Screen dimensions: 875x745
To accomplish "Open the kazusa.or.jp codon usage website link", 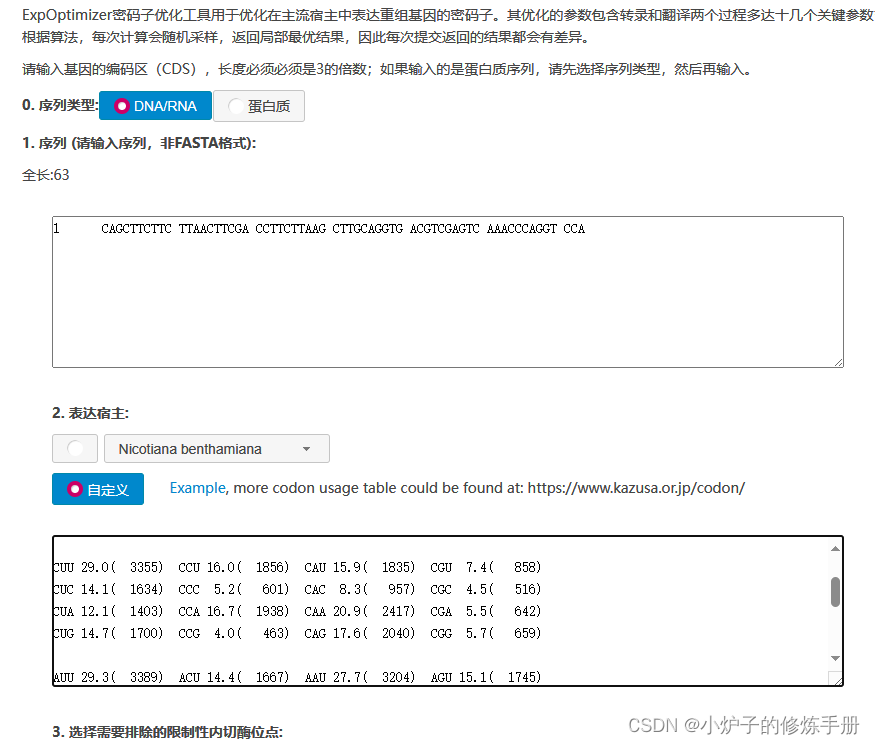I will click(x=634, y=489).
